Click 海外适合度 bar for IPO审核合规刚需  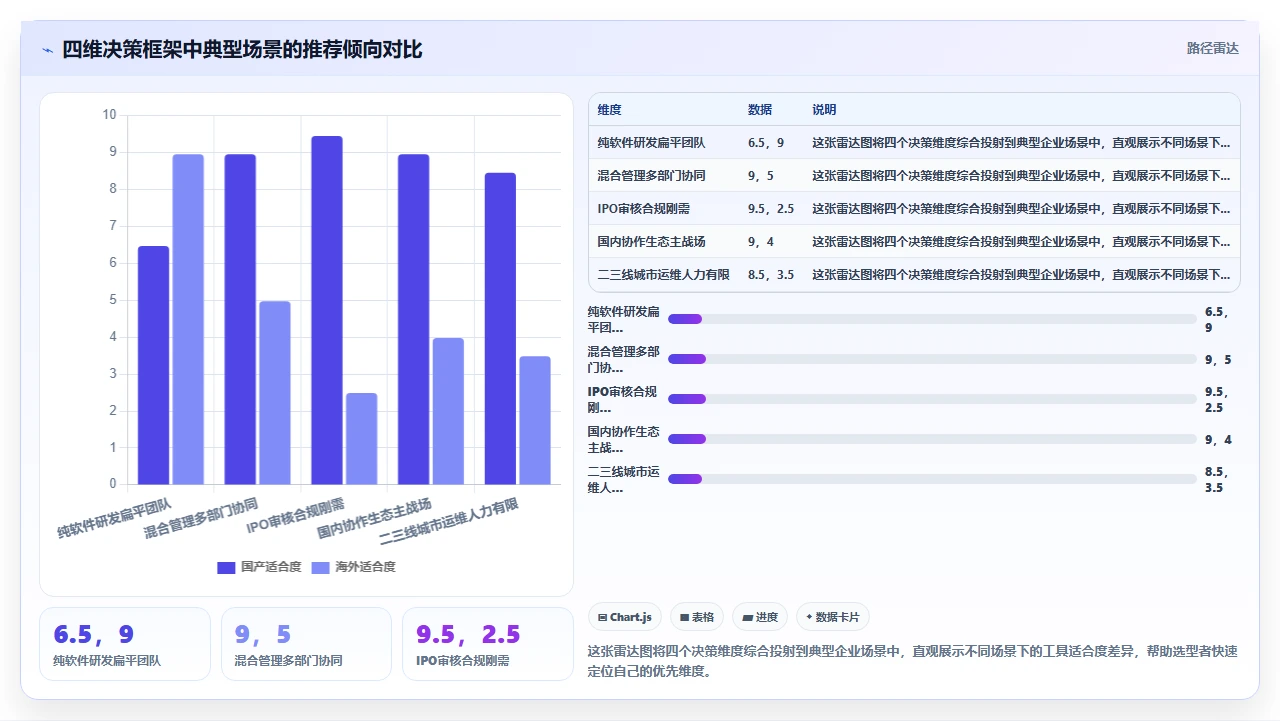362,439
